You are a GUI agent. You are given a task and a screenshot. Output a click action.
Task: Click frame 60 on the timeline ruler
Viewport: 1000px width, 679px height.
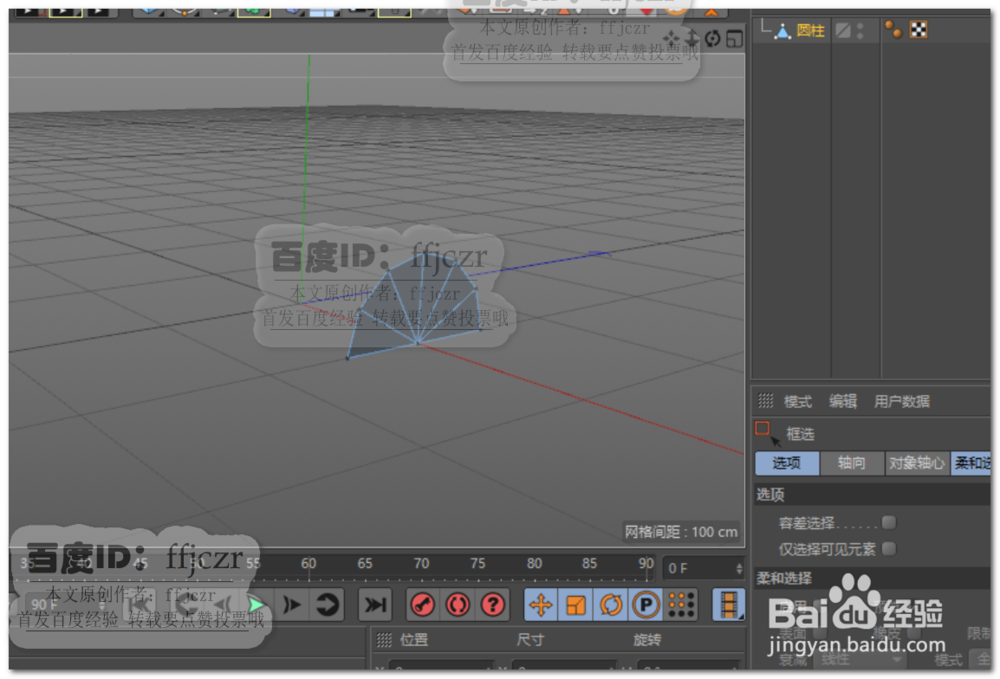pos(309,564)
